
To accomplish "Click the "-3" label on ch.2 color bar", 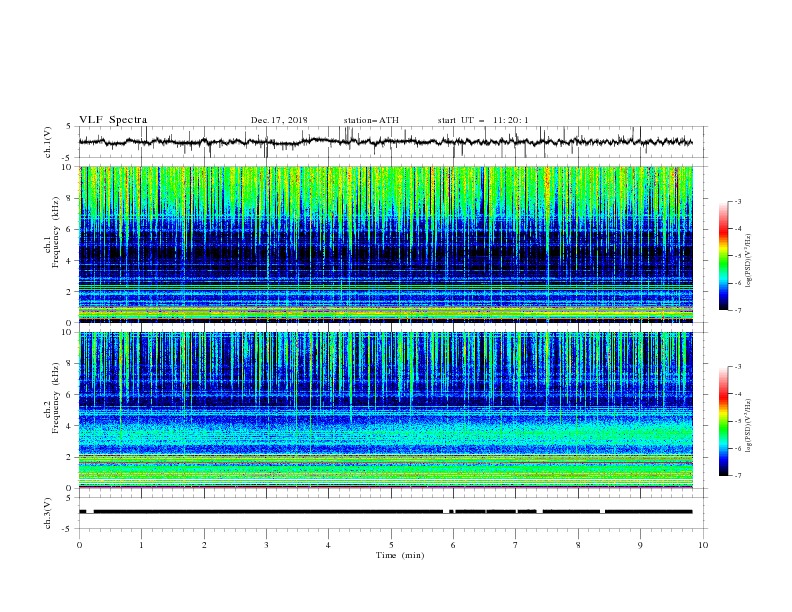I will [x=737, y=367].
